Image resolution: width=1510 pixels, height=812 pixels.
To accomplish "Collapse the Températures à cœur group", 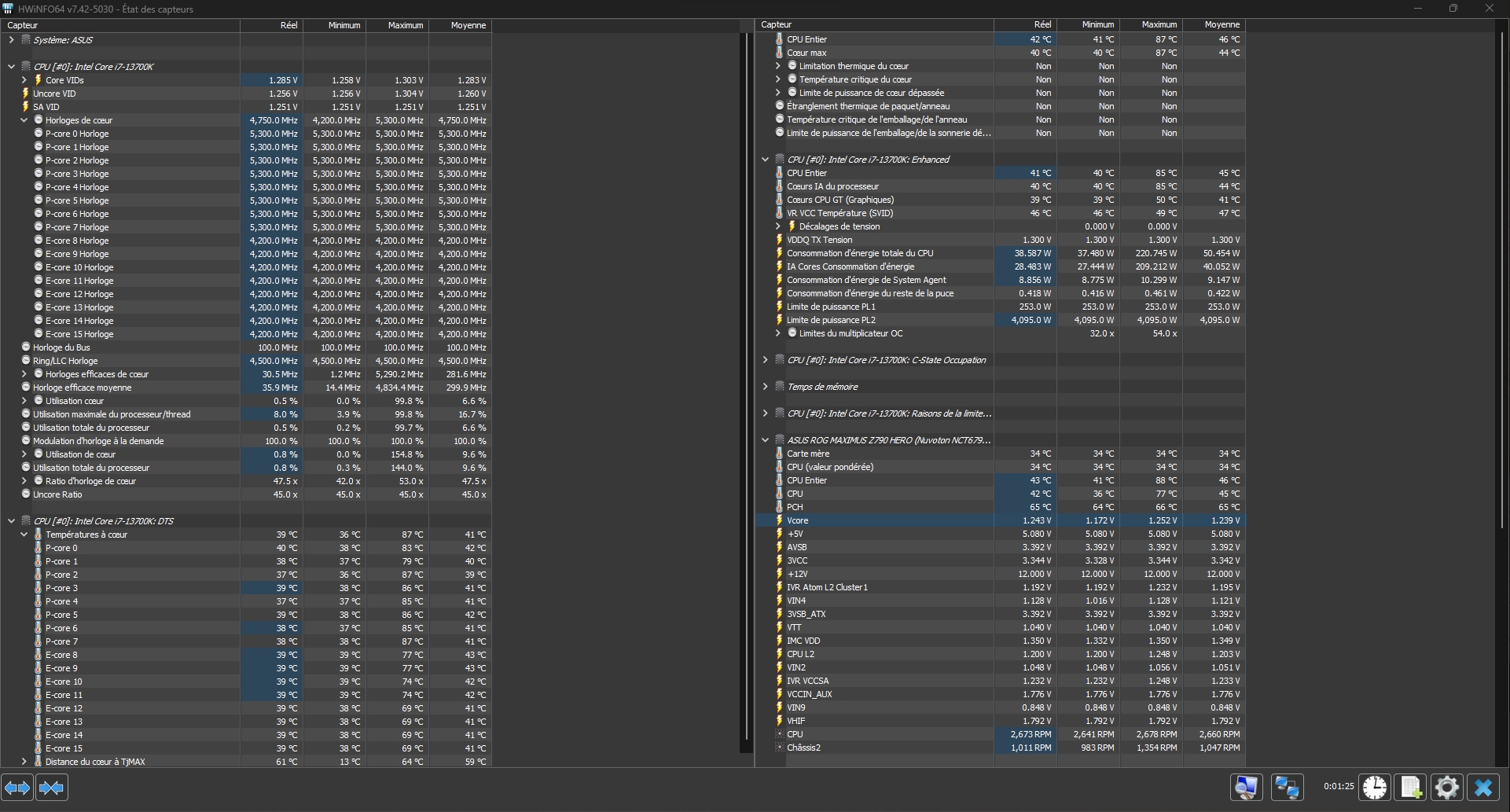I will coord(24,535).
